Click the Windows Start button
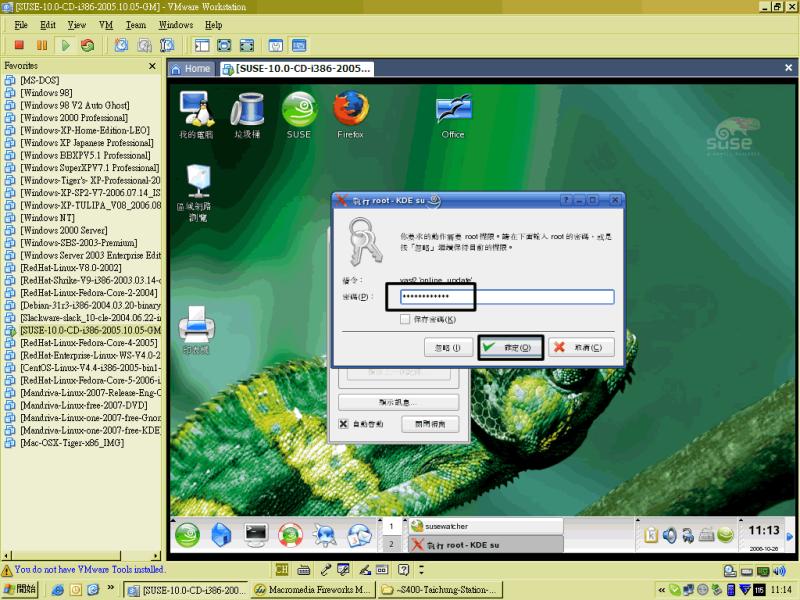800x600 pixels. coord(20,589)
